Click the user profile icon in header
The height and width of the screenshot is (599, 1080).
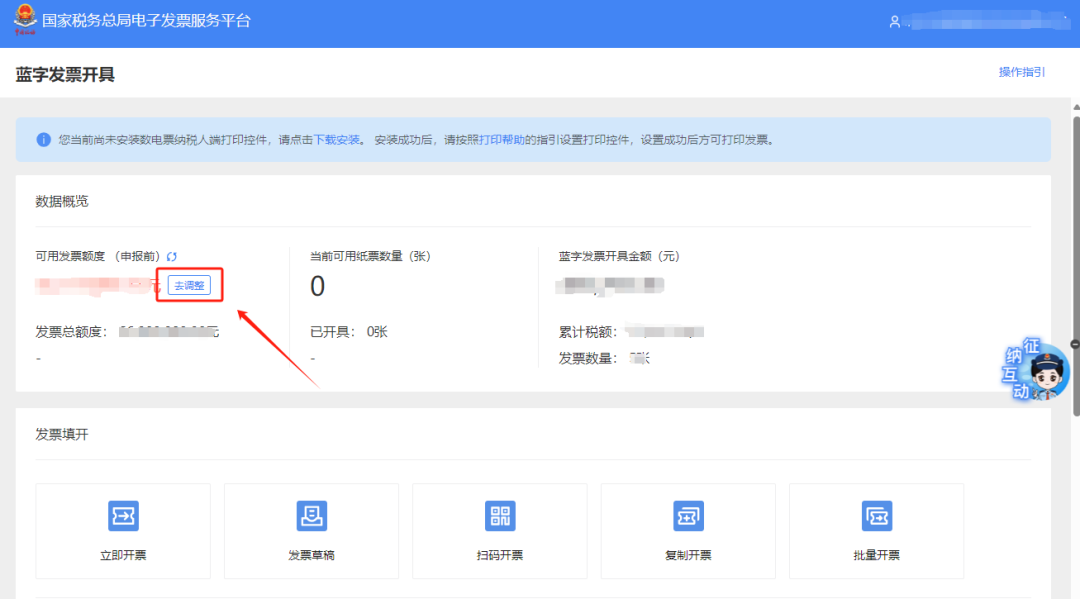[x=894, y=21]
